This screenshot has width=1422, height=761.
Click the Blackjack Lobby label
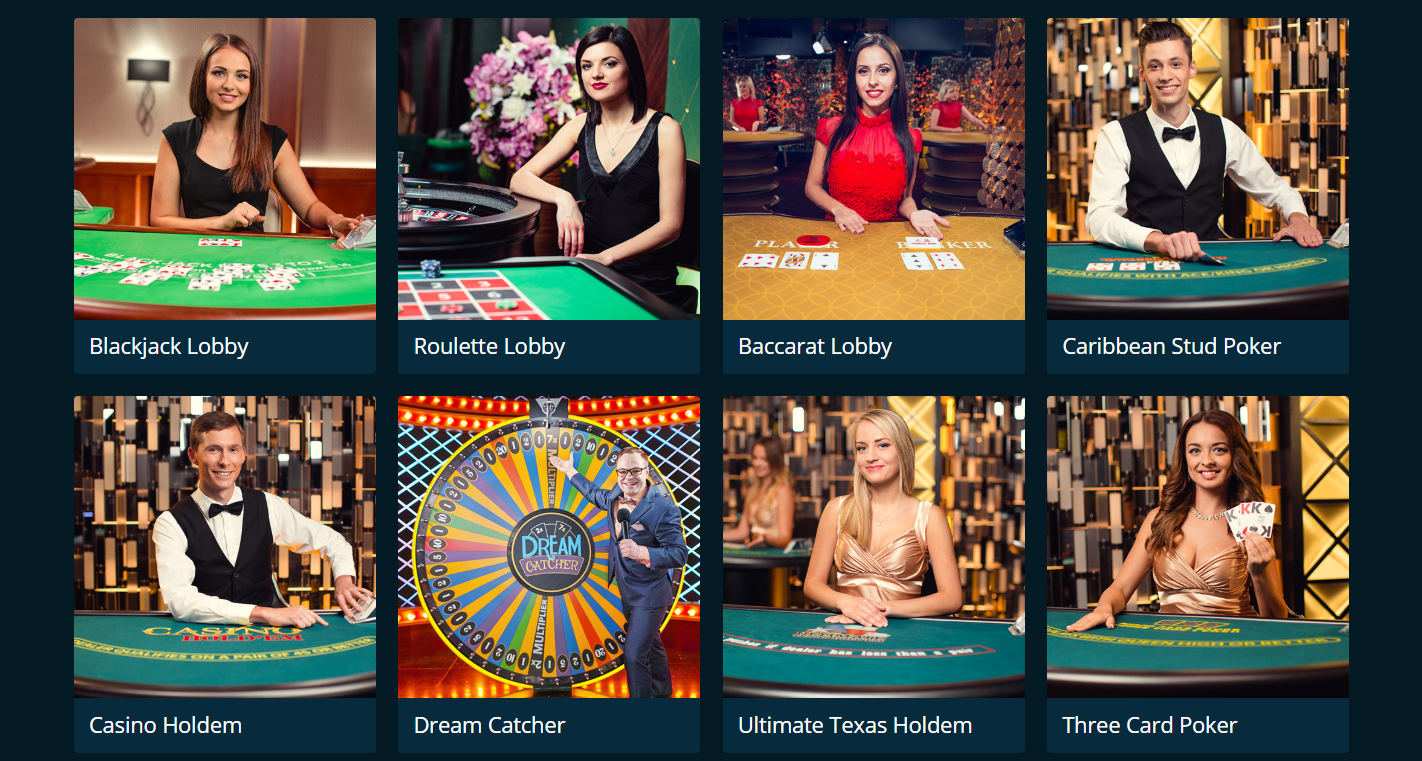pyautogui.click(x=169, y=347)
